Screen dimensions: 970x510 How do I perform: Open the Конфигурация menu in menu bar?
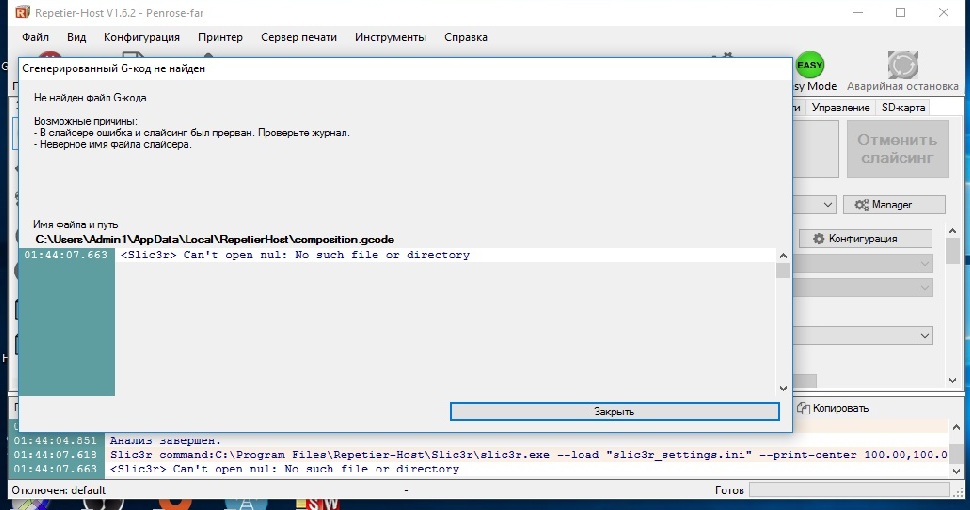click(142, 37)
